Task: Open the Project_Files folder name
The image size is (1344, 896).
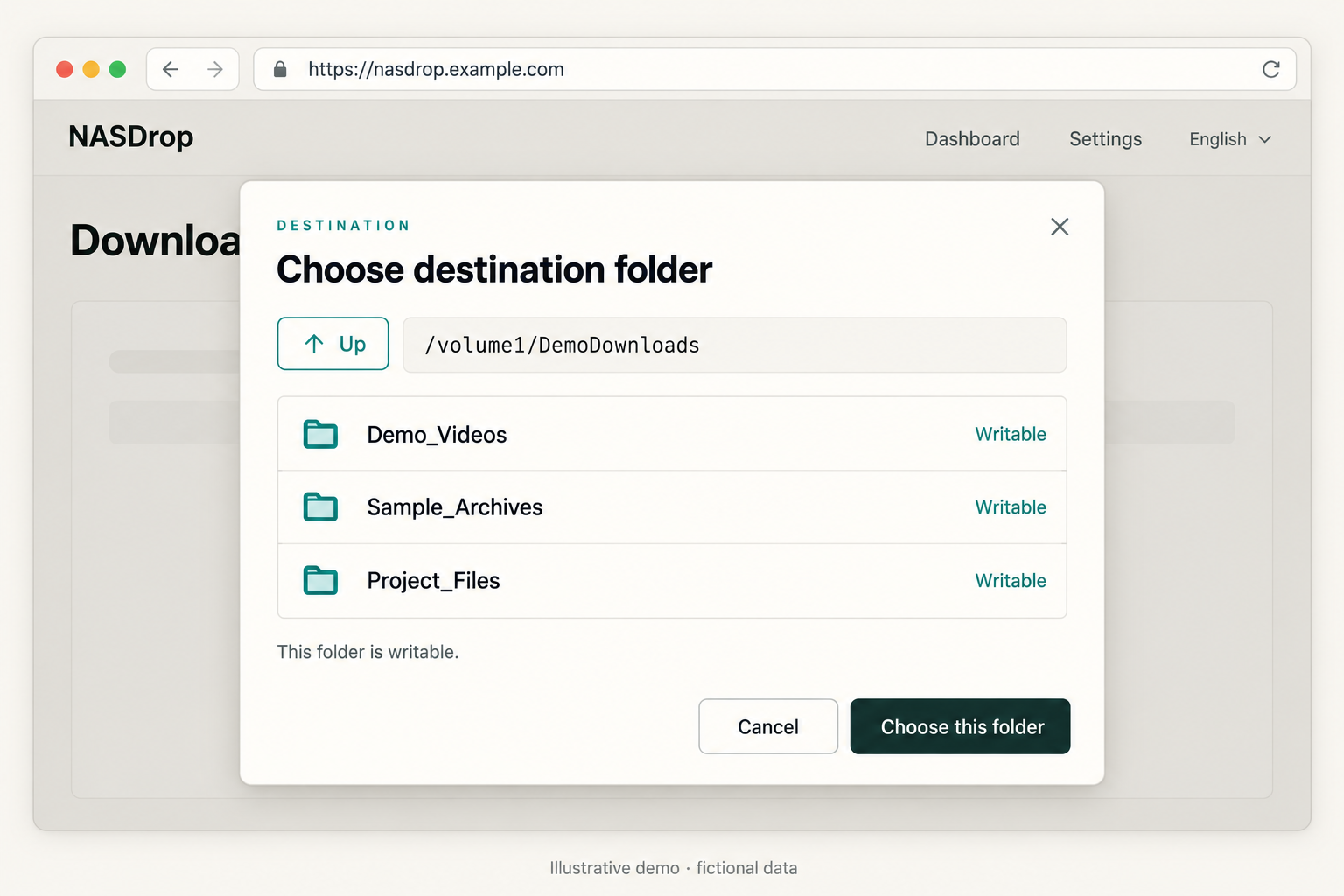Action: (x=433, y=581)
